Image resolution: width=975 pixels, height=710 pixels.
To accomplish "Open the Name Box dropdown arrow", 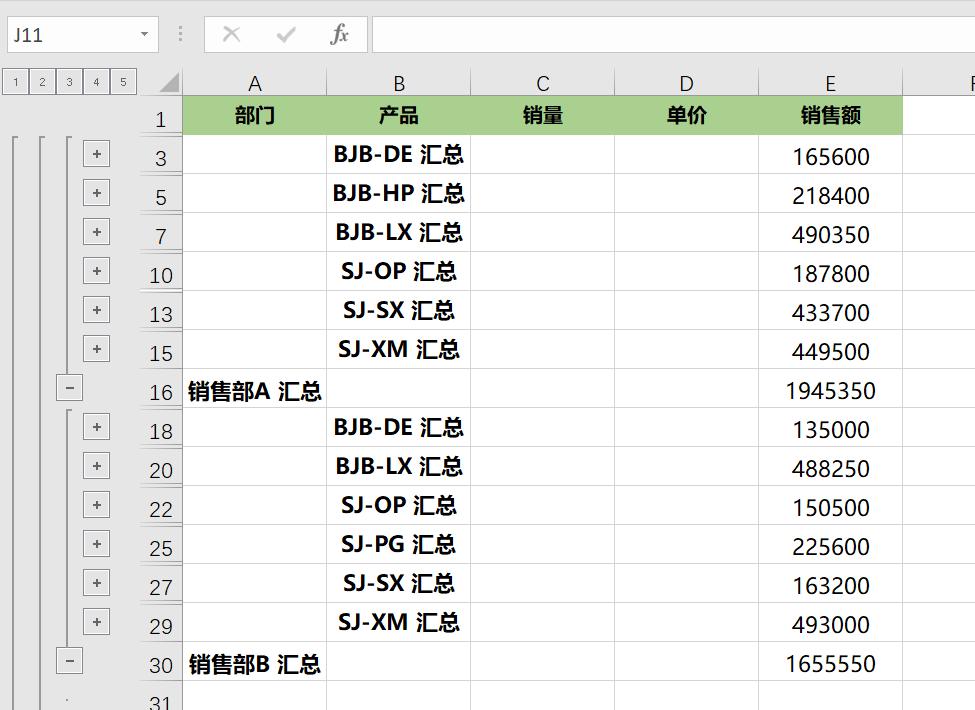I will [x=144, y=34].
